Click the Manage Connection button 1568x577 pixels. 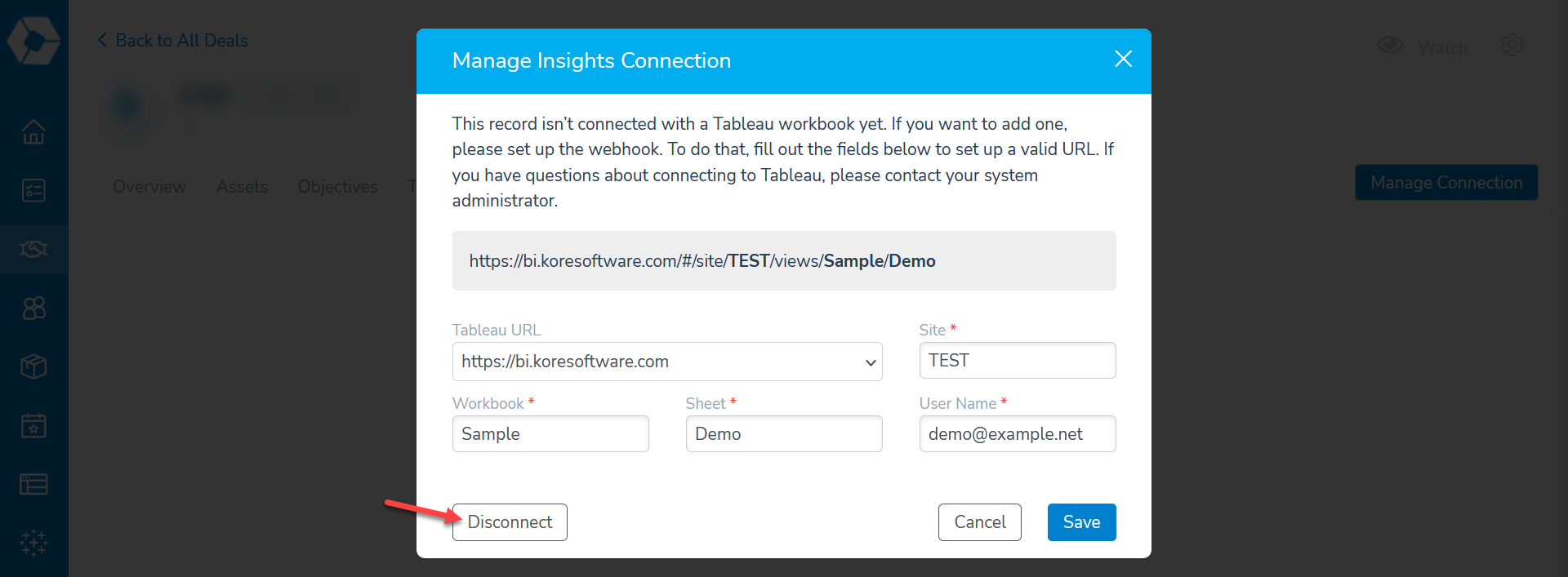pyautogui.click(x=1446, y=183)
